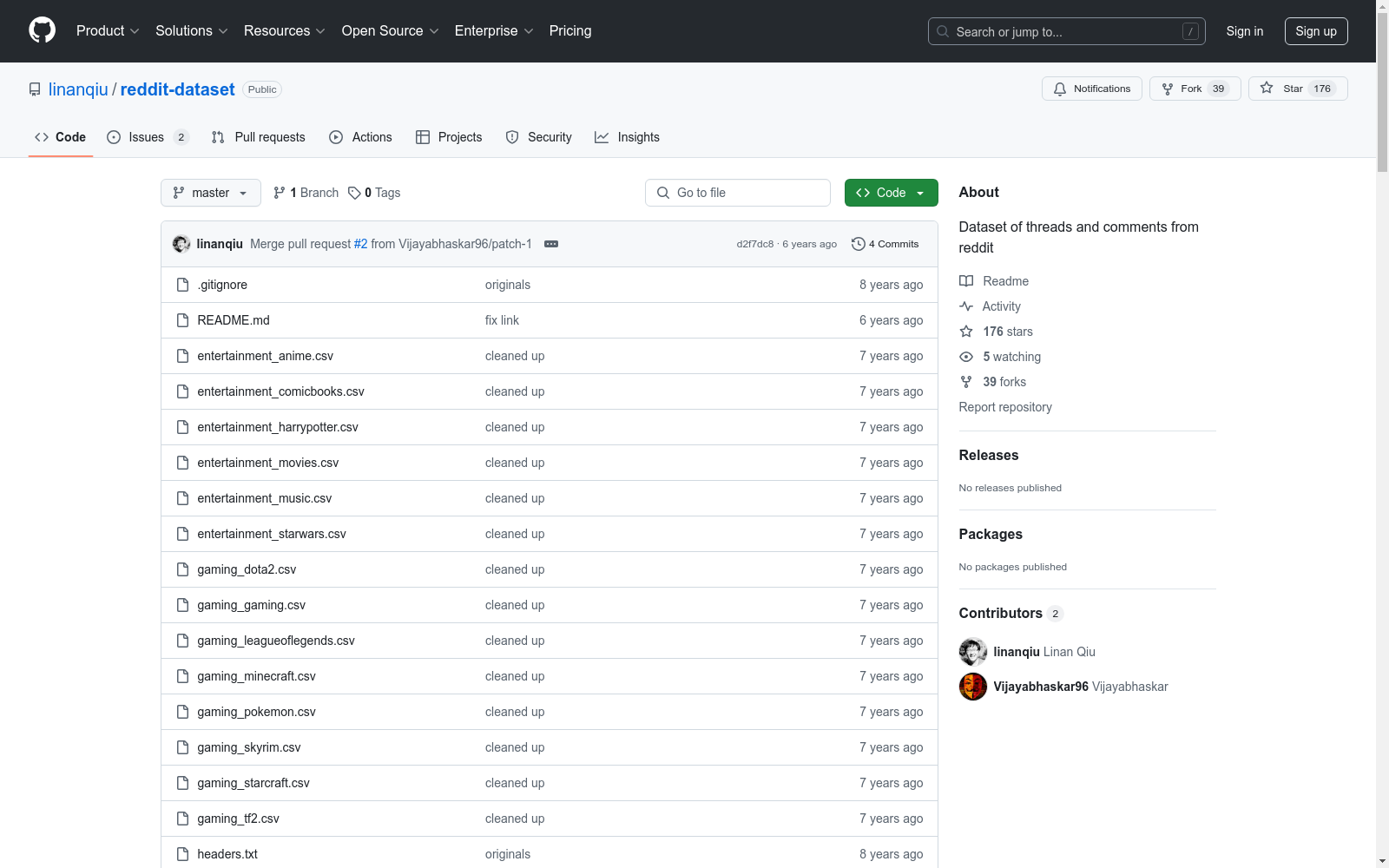Open gaming_minecraft.csv file

tap(256, 676)
